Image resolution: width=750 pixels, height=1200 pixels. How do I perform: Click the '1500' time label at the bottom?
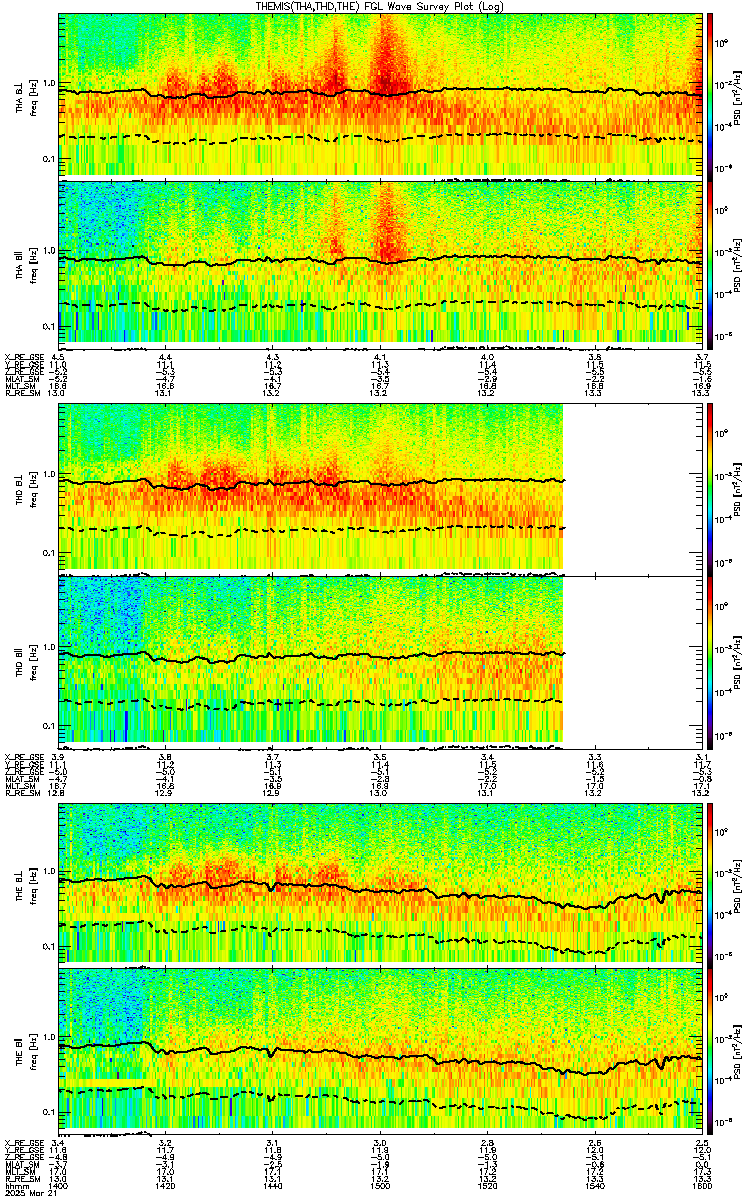point(379,1185)
